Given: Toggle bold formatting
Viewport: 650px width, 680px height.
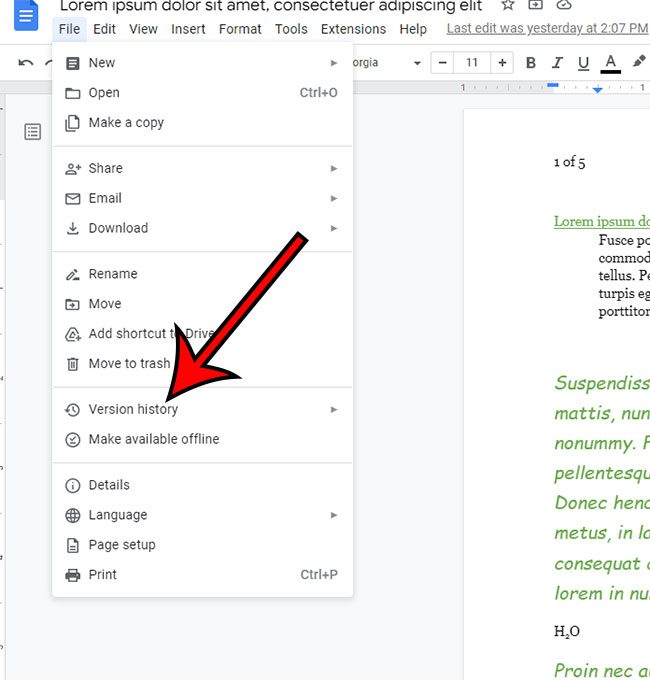Looking at the screenshot, I should pos(531,63).
